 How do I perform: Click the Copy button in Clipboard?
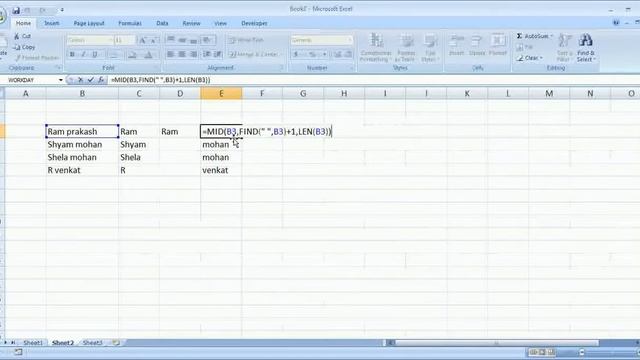coord(24,47)
